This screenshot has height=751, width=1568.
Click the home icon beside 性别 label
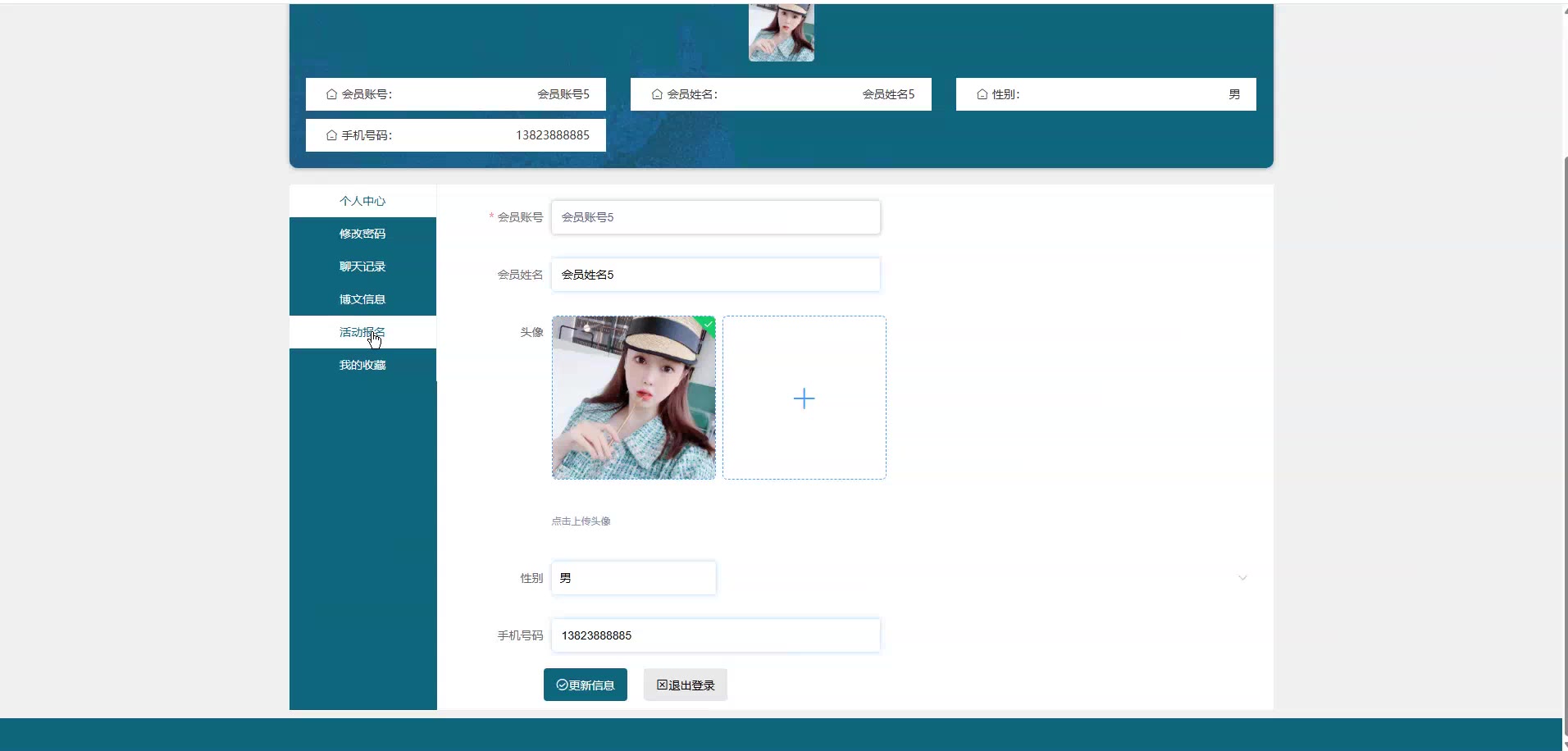(982, 94)
